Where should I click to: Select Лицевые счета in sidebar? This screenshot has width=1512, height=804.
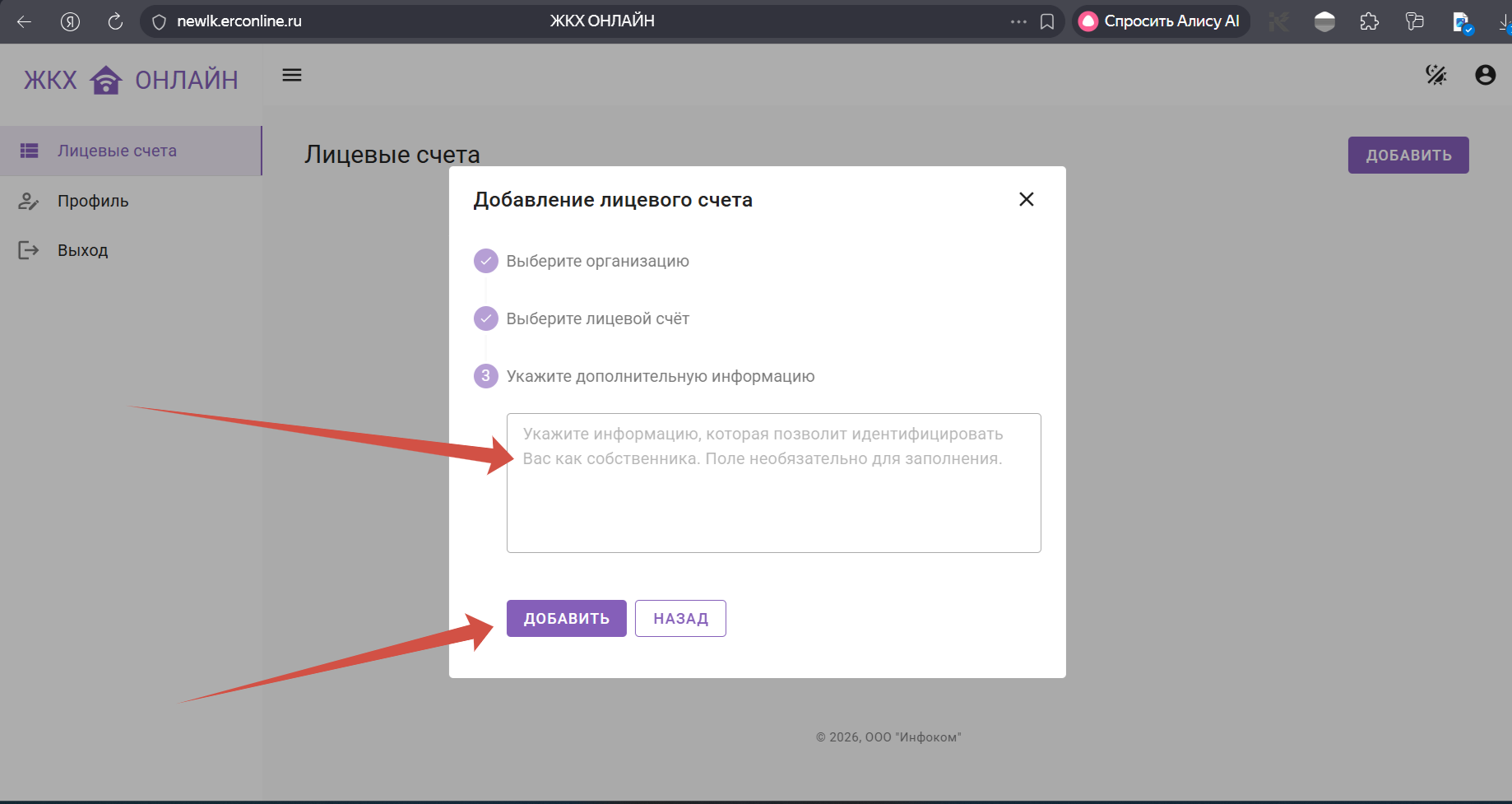117,151
